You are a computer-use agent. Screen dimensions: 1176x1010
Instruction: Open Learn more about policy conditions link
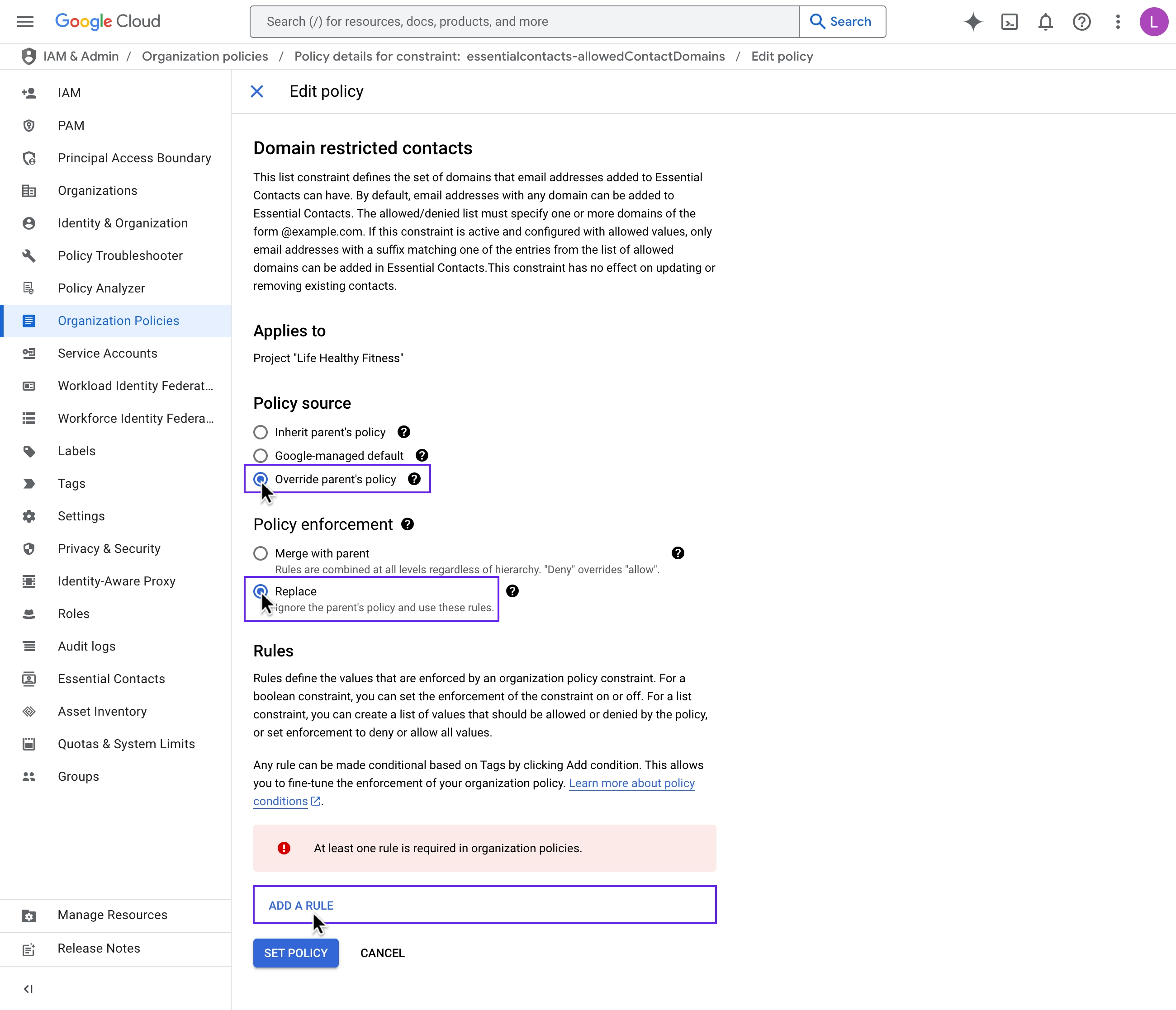point(631,783)
